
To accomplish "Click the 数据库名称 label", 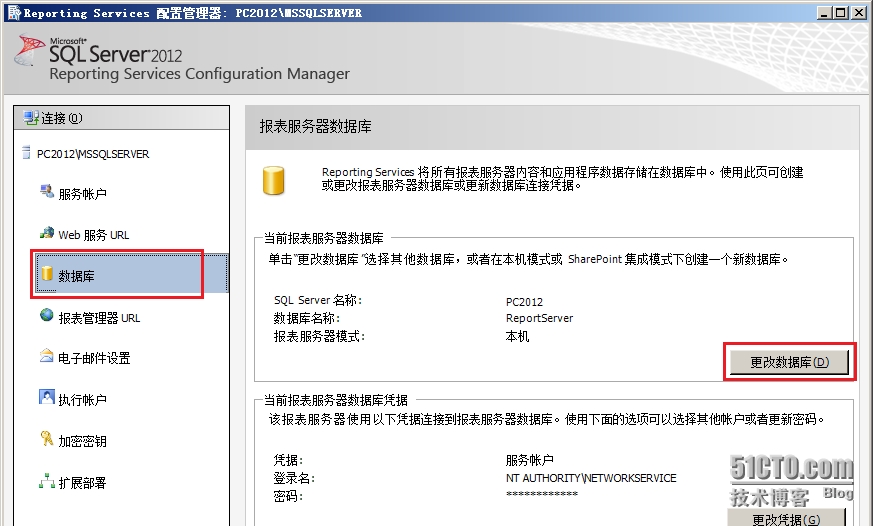I will pyautogui.click(x=307, y=318).
